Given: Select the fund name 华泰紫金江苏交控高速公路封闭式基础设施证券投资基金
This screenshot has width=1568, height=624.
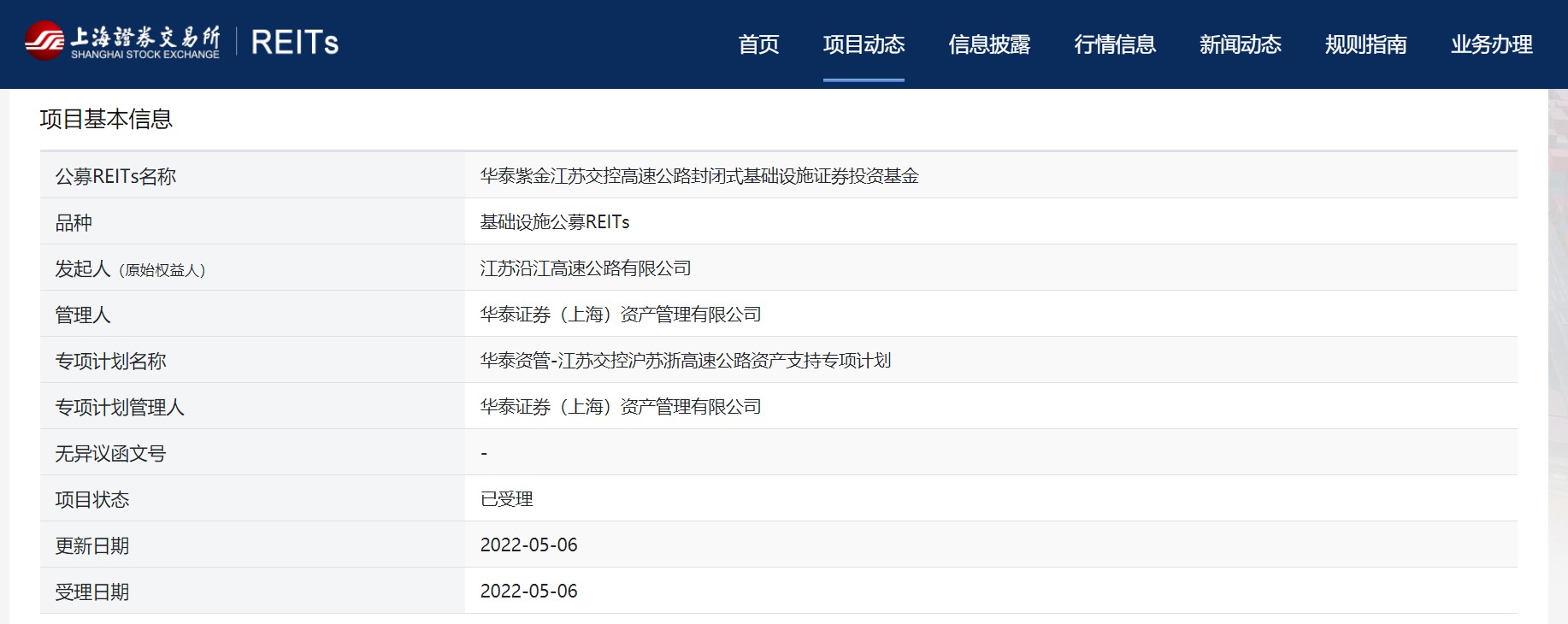Looking at the screenshot, I should point(699,176).
